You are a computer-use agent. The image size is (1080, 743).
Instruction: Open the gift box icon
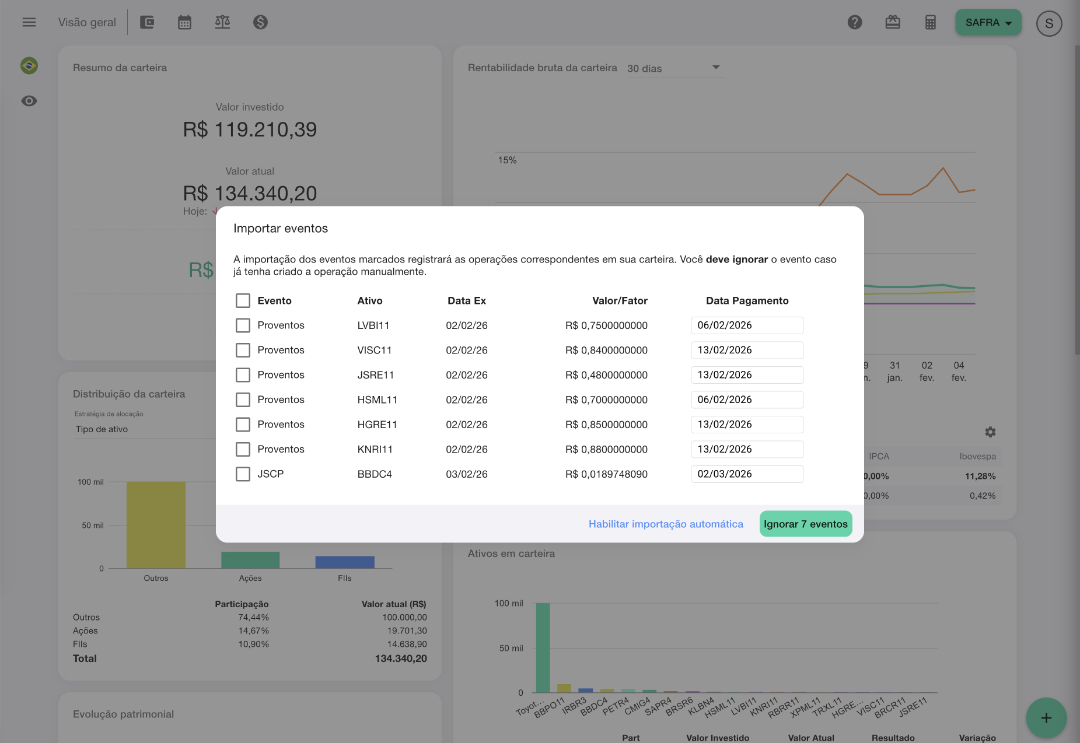click(893, 22)
